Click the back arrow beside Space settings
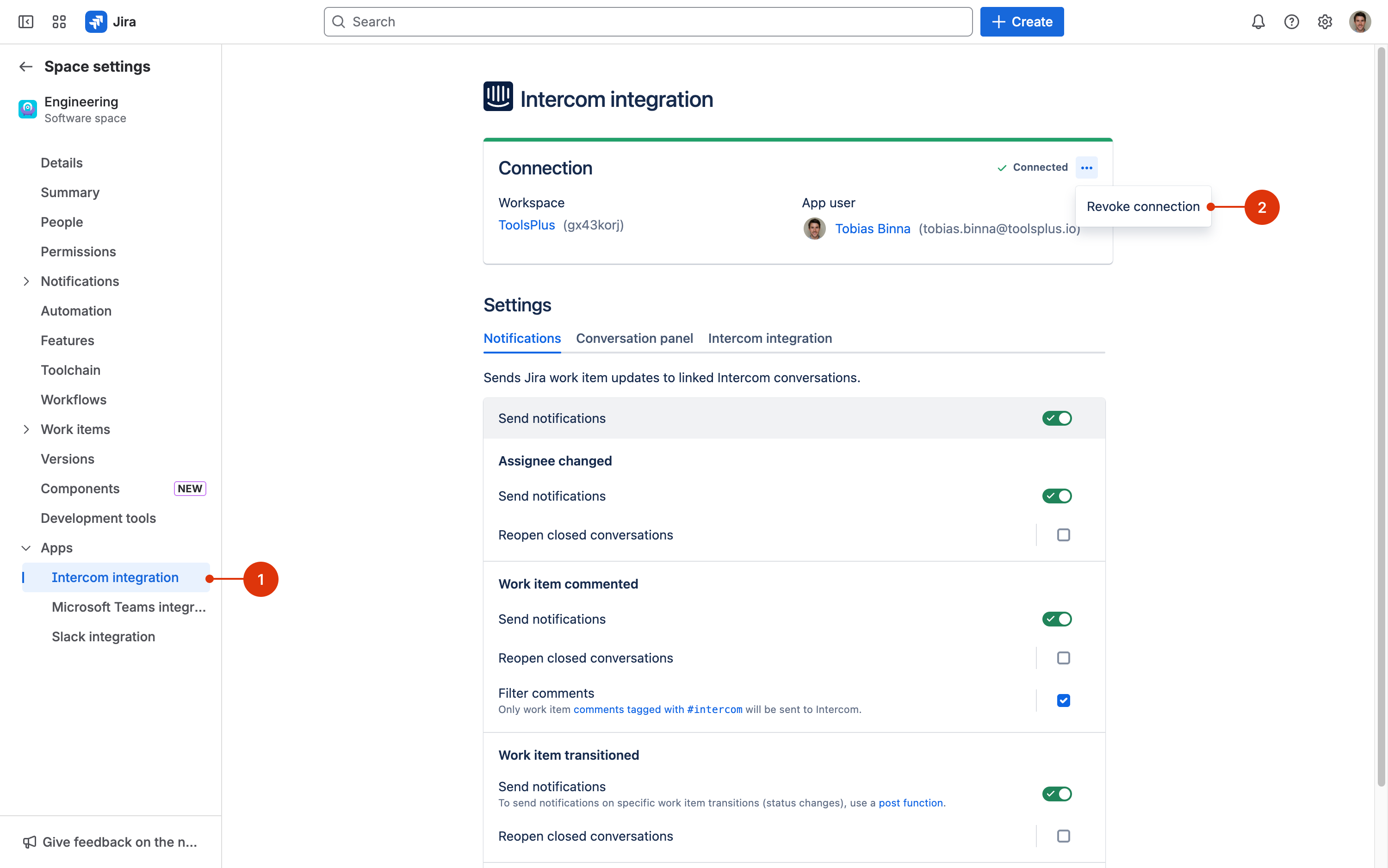Screen dimensions: 1388x868 26,67
